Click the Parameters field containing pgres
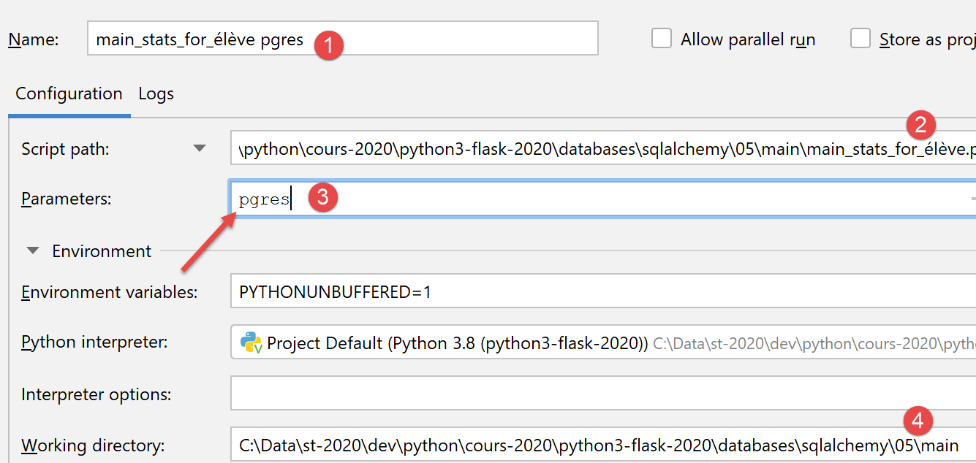 [600, 199]
